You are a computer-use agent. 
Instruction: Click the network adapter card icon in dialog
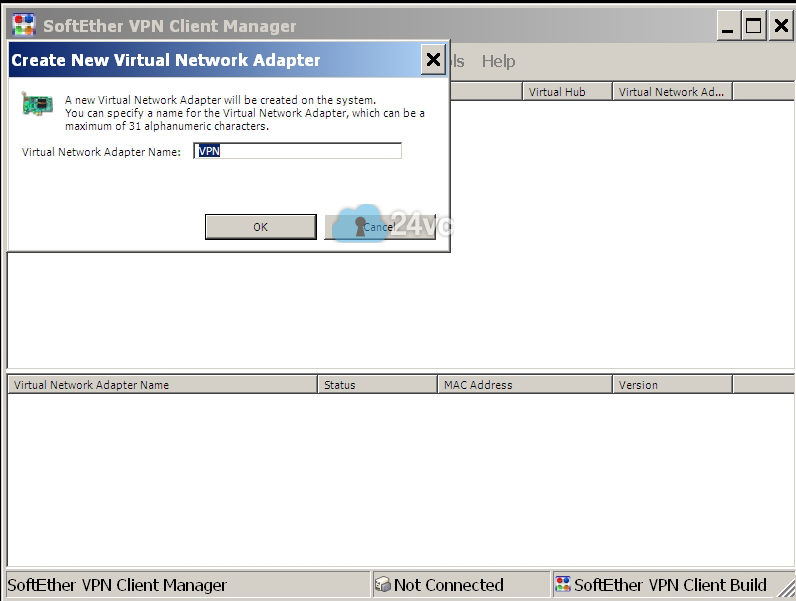coord(37,104)
